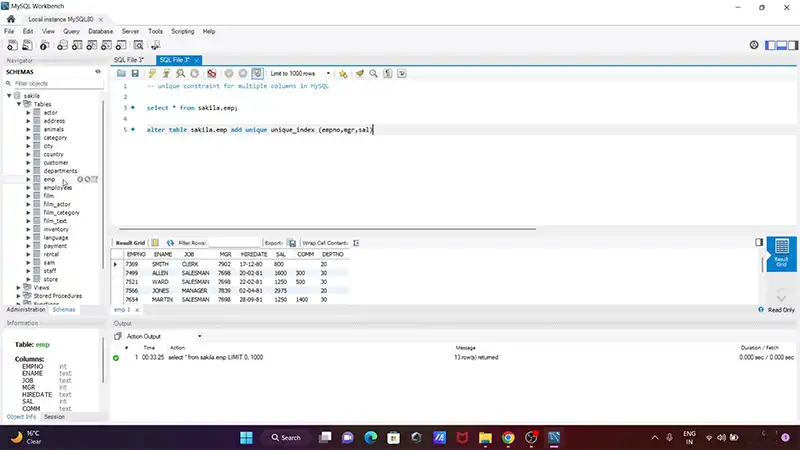Image resolution: width=800 pixels, height=450 pixels.
Task: Toggle the bottom output panel visibility
Action: click(782, 45)
